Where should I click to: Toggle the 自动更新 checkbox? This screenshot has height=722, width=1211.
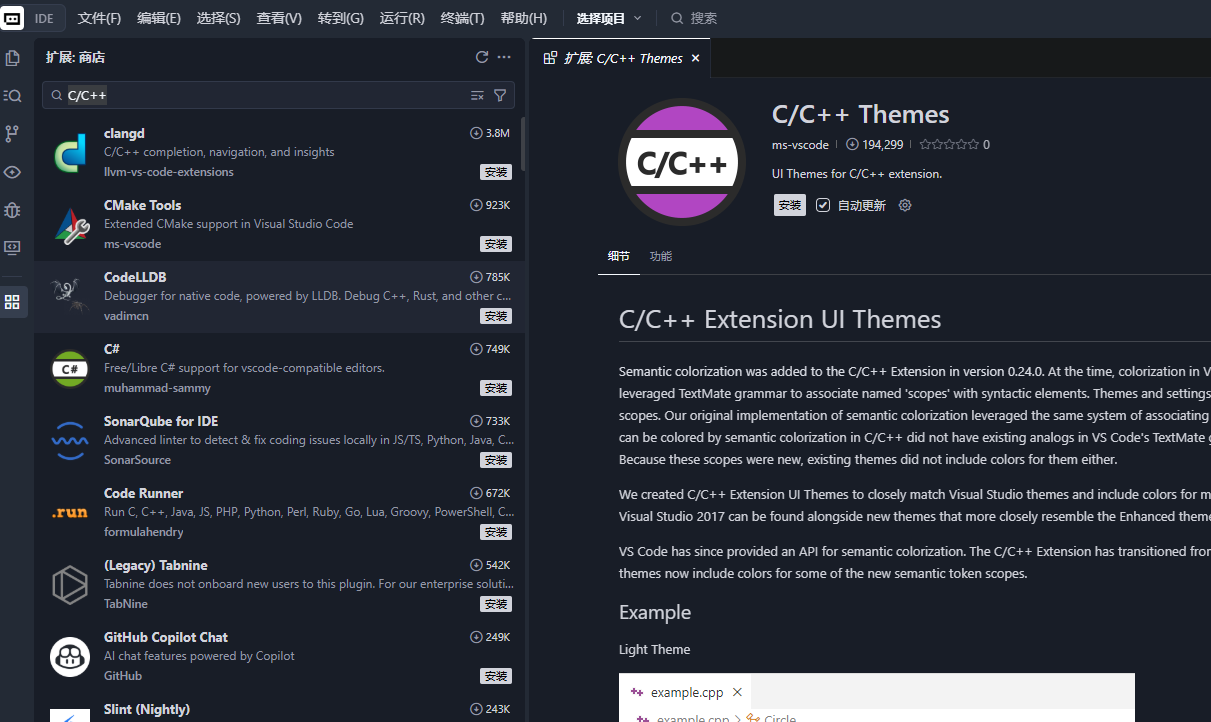(x=823, y=205)
